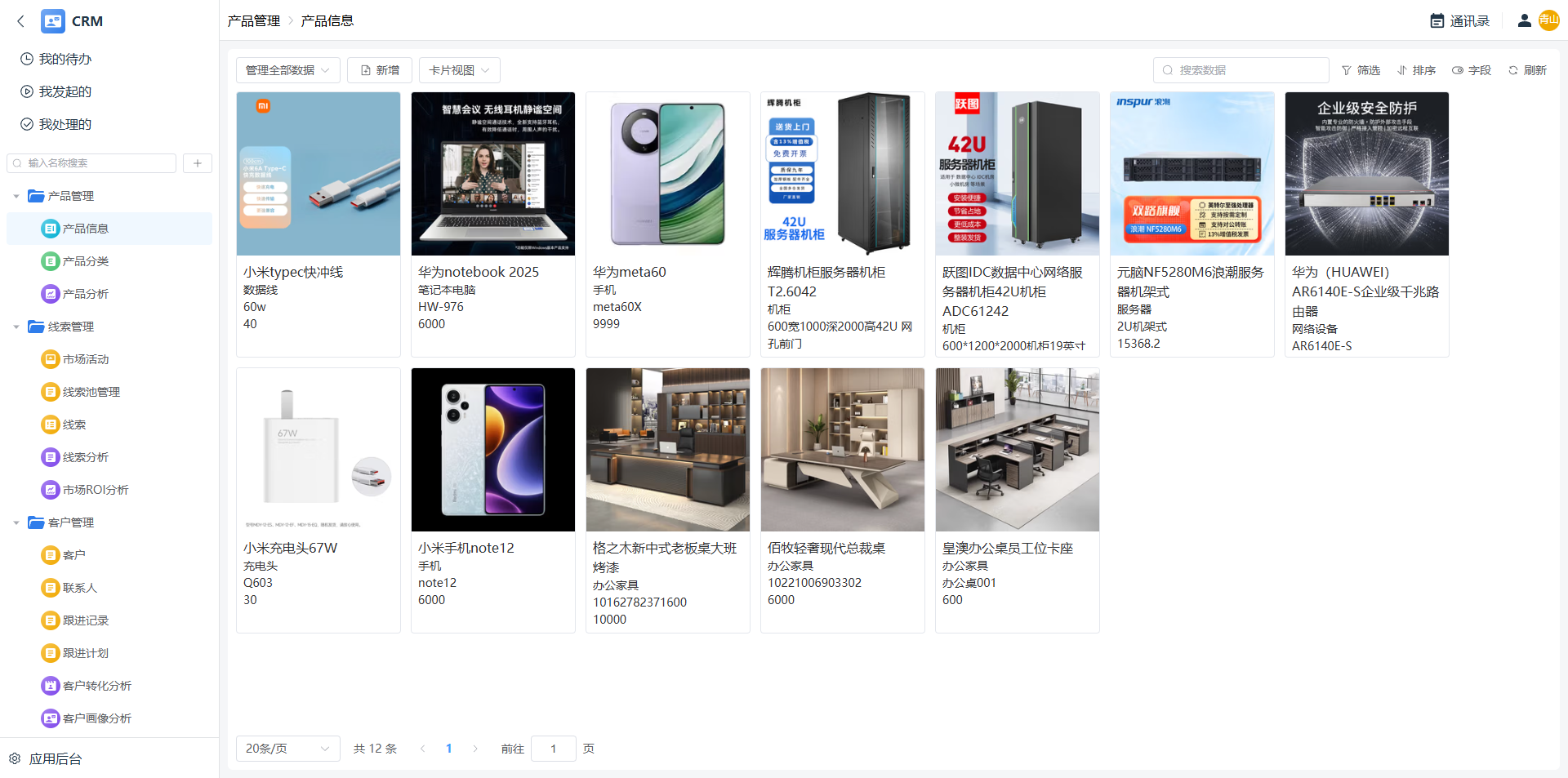This screenshot has width=1568, height=778.
Task: Focus the 输入名称搜索 sidebar field
Action: (x=91, y=163)
